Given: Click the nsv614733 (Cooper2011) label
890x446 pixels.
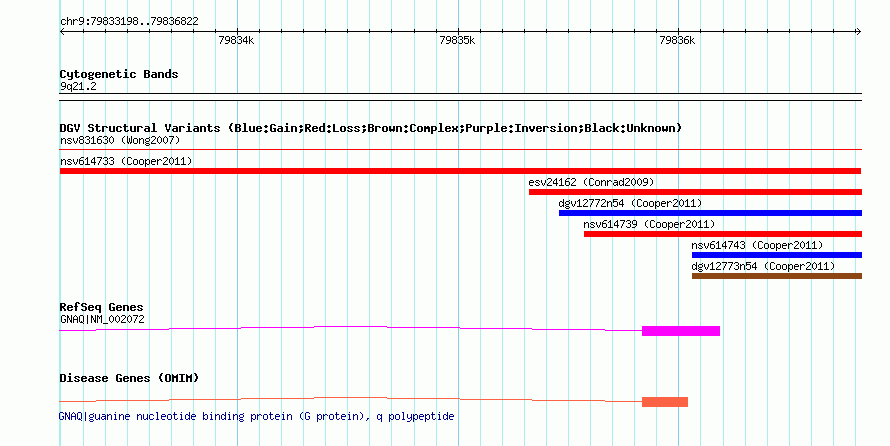Looking at the screenshot, I should pos(126,161).
